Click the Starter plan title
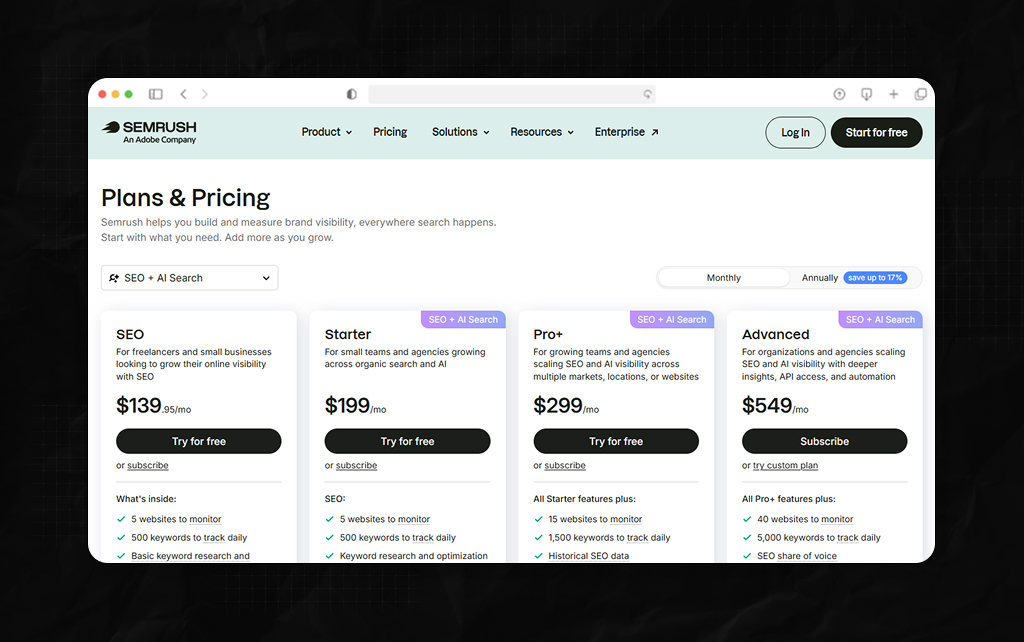The image size is (1024, 642). click(x=347, y=334)
